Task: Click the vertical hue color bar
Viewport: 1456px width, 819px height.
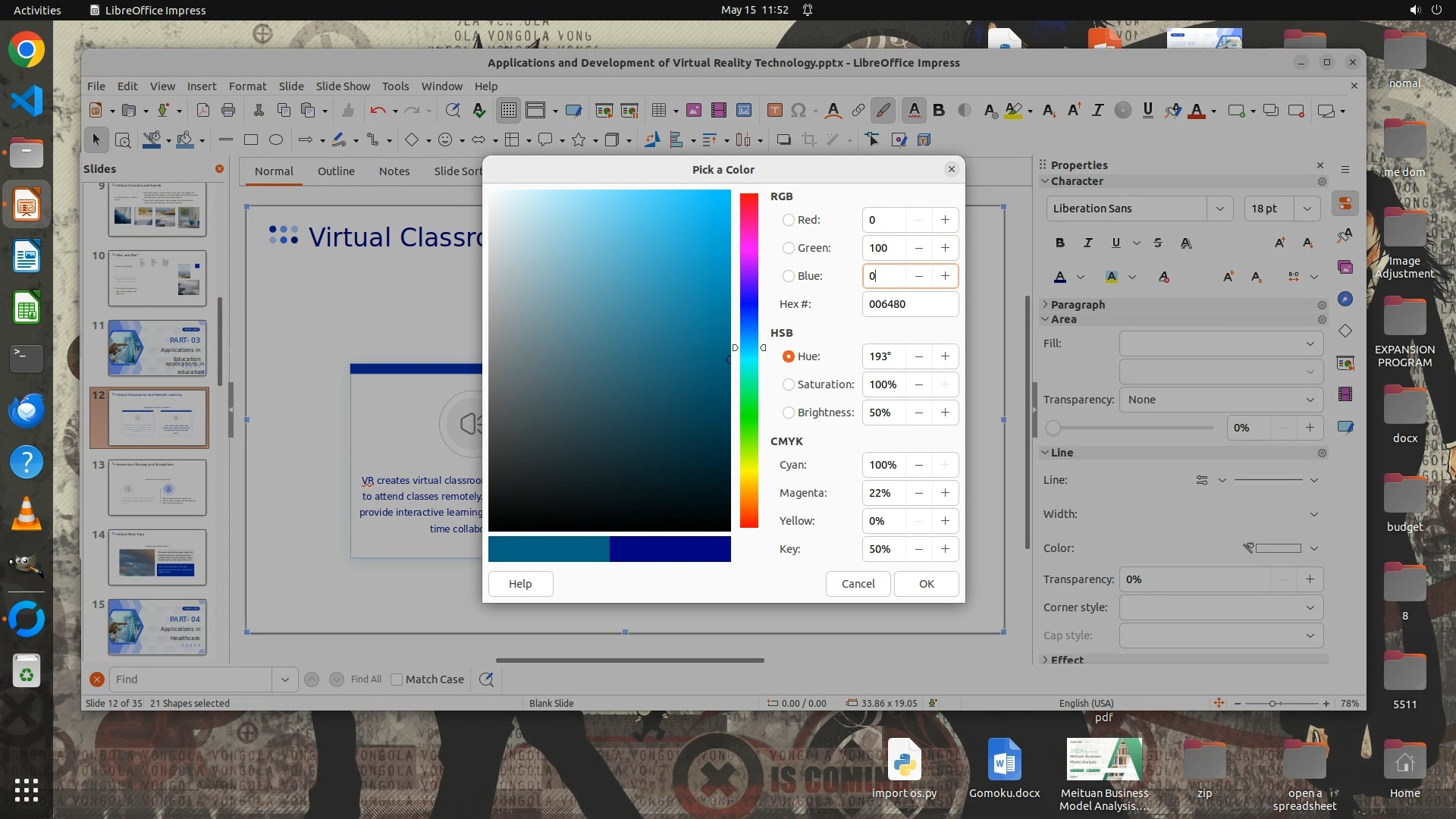Action: [x=749, y=360]
